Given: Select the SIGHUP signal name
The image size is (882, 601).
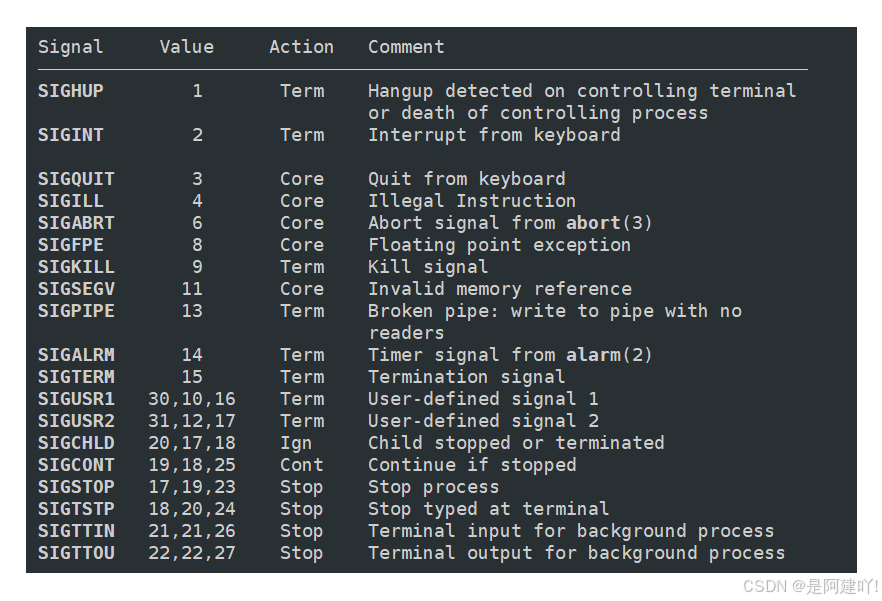Looking at the screenshot, I should (70, 91).
